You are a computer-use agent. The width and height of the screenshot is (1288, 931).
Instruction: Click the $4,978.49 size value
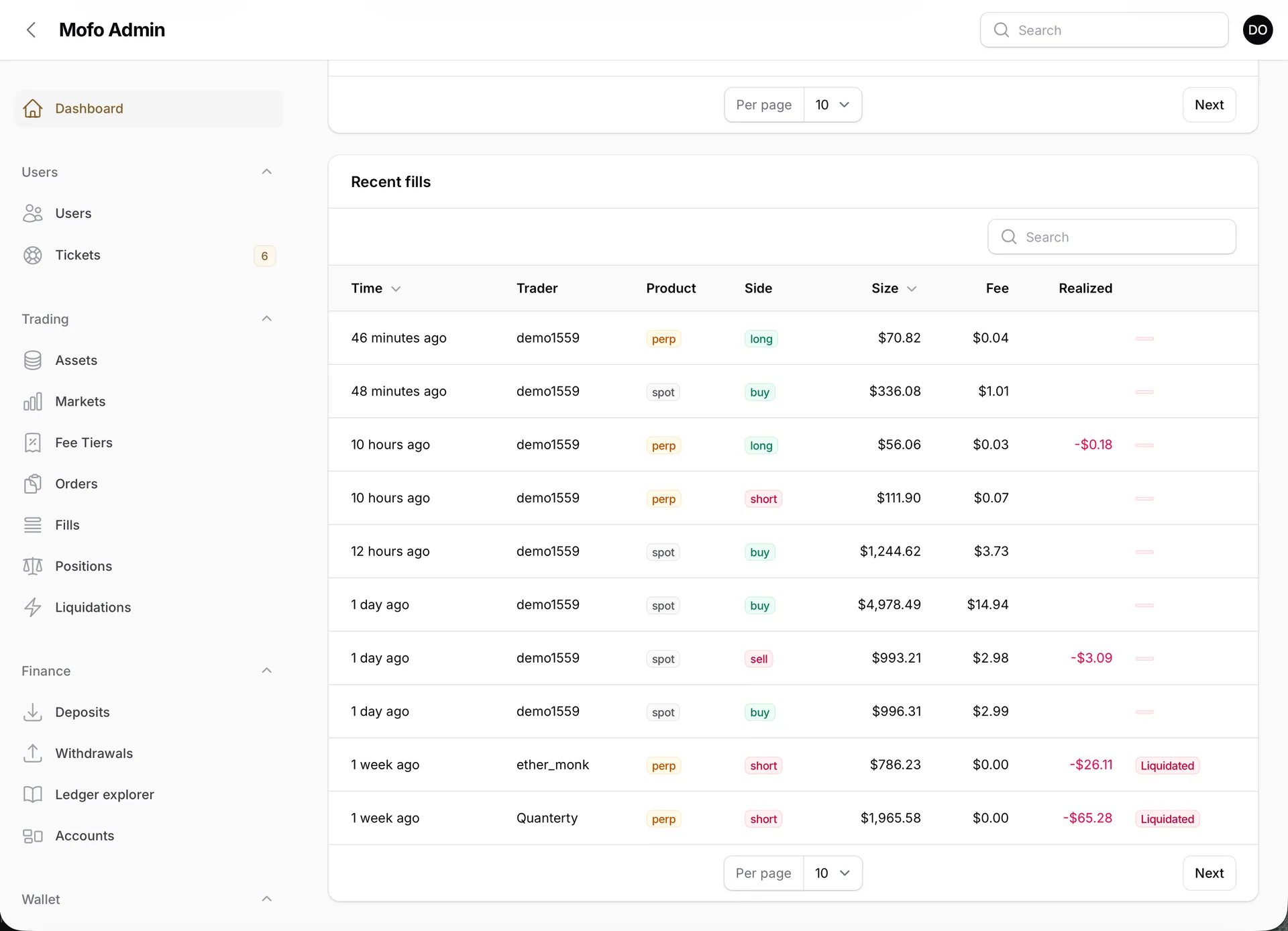click(889, 604)
